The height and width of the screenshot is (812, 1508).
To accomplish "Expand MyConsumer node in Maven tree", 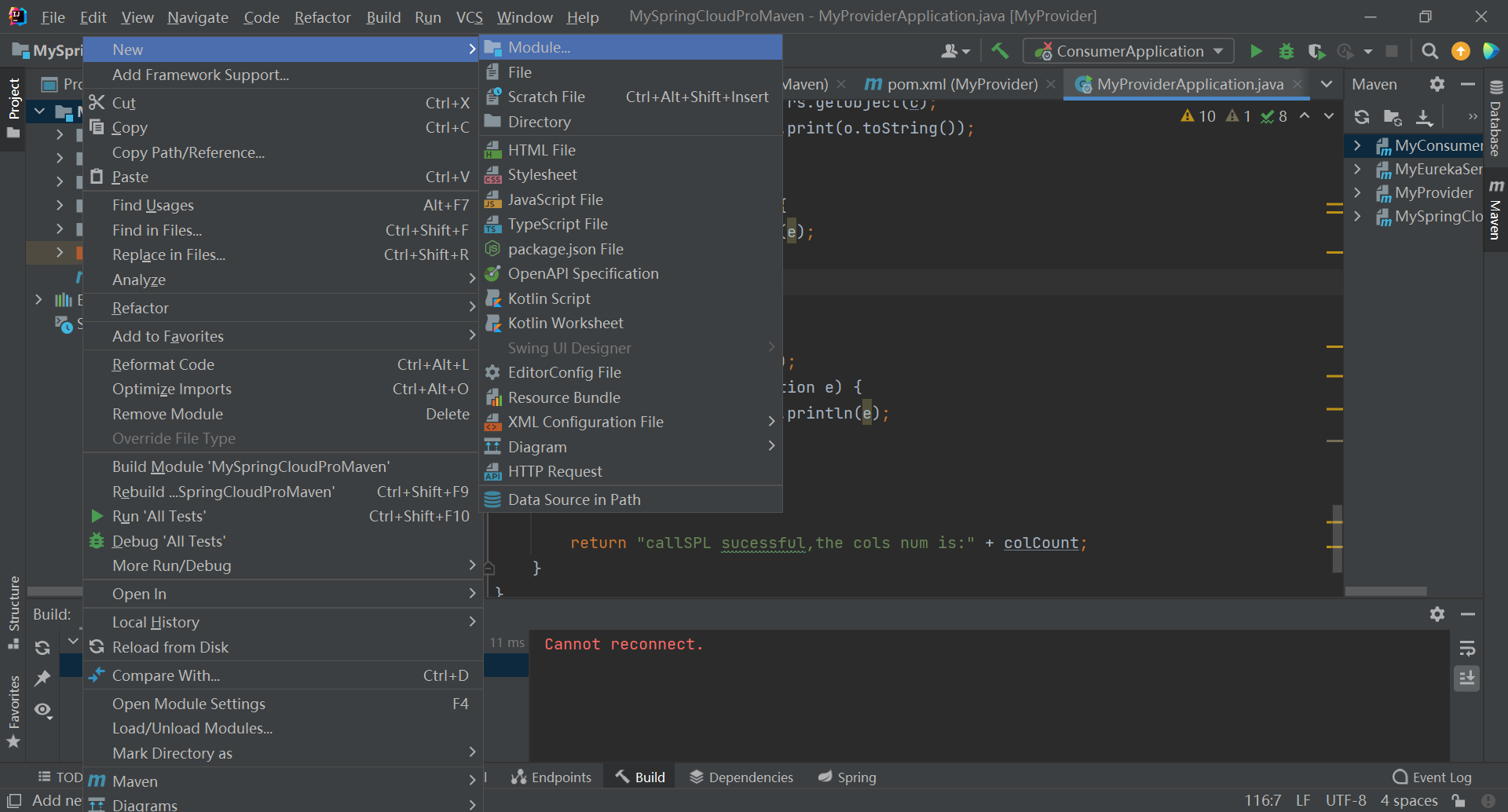I will [1357, 145].
